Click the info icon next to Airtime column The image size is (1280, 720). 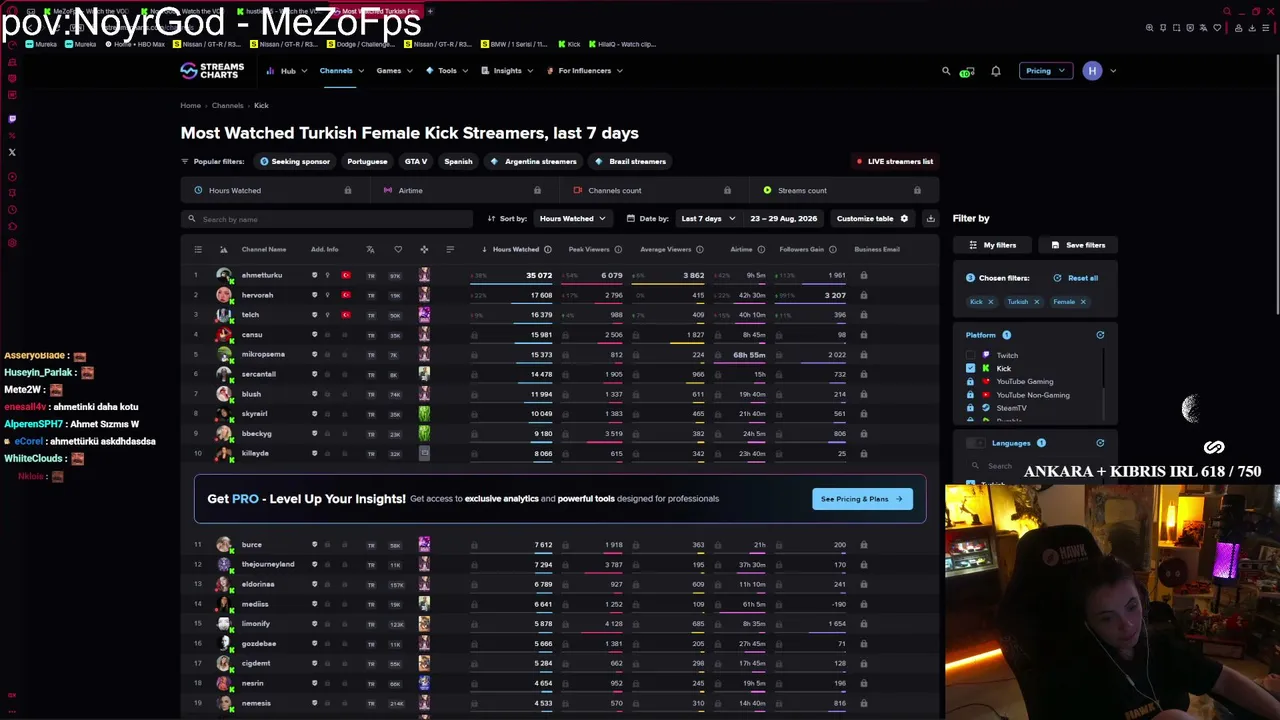tap(761, 249)
